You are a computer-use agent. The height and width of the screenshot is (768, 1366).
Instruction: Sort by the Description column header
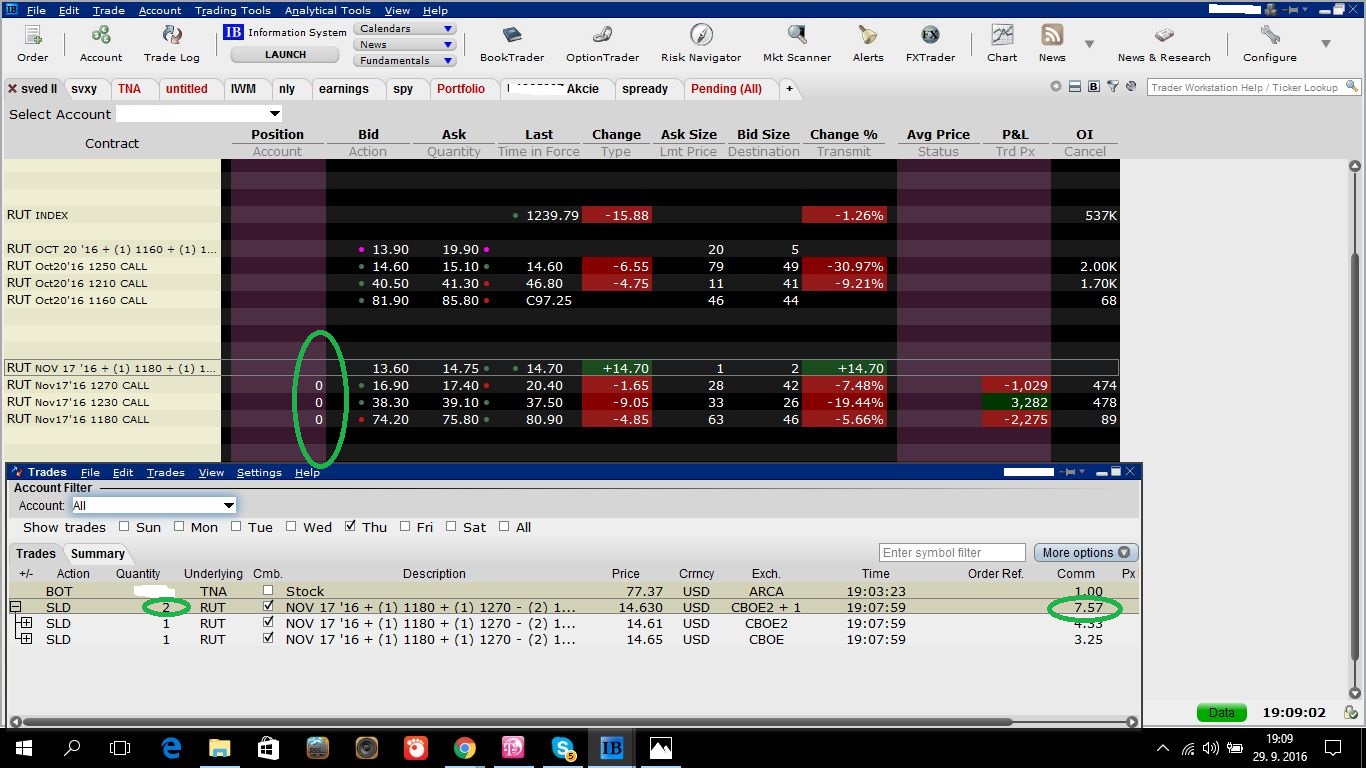(x=434, y=574)
